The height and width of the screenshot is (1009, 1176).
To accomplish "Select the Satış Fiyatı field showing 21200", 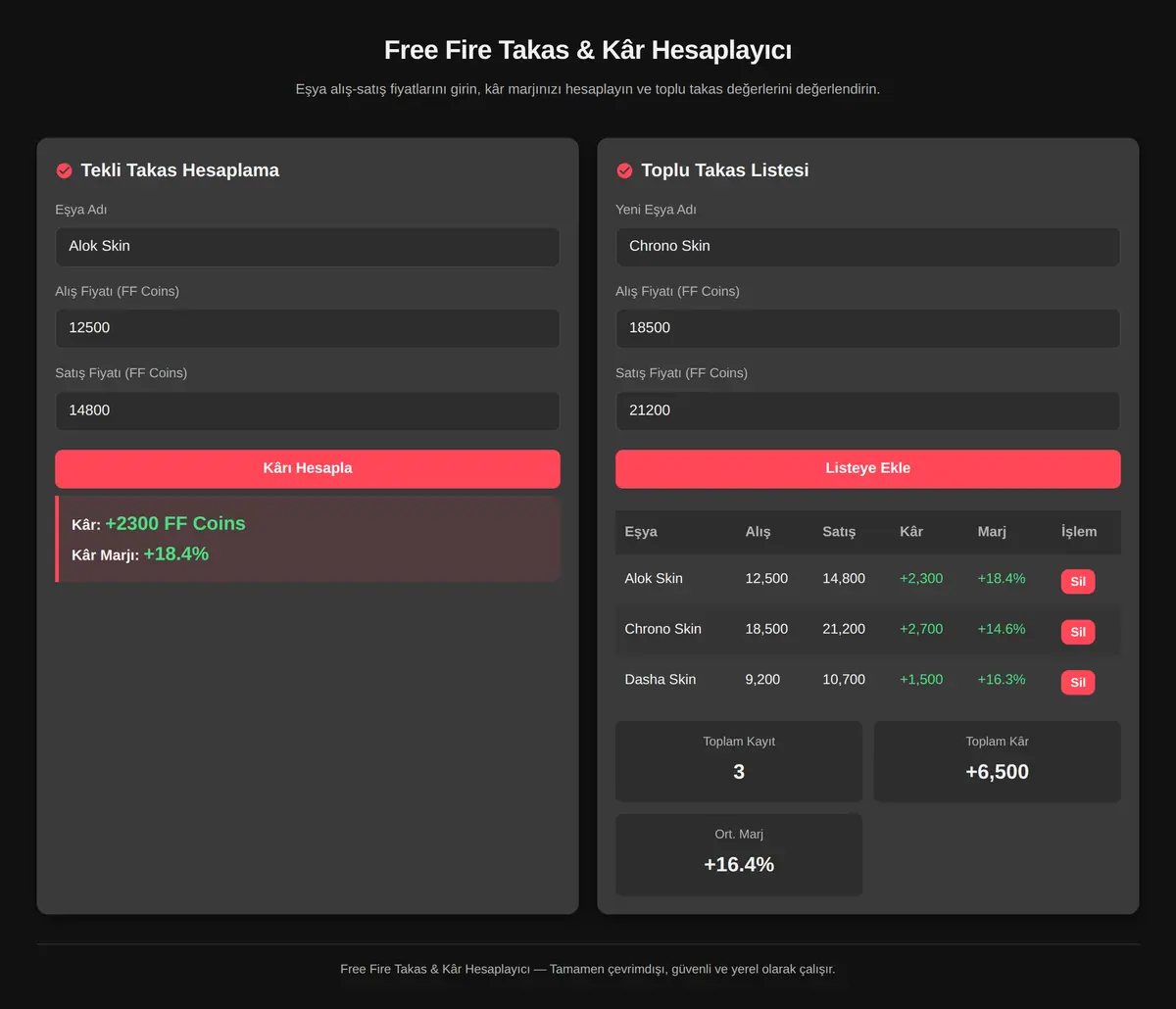I will click(x=868, y=410).
